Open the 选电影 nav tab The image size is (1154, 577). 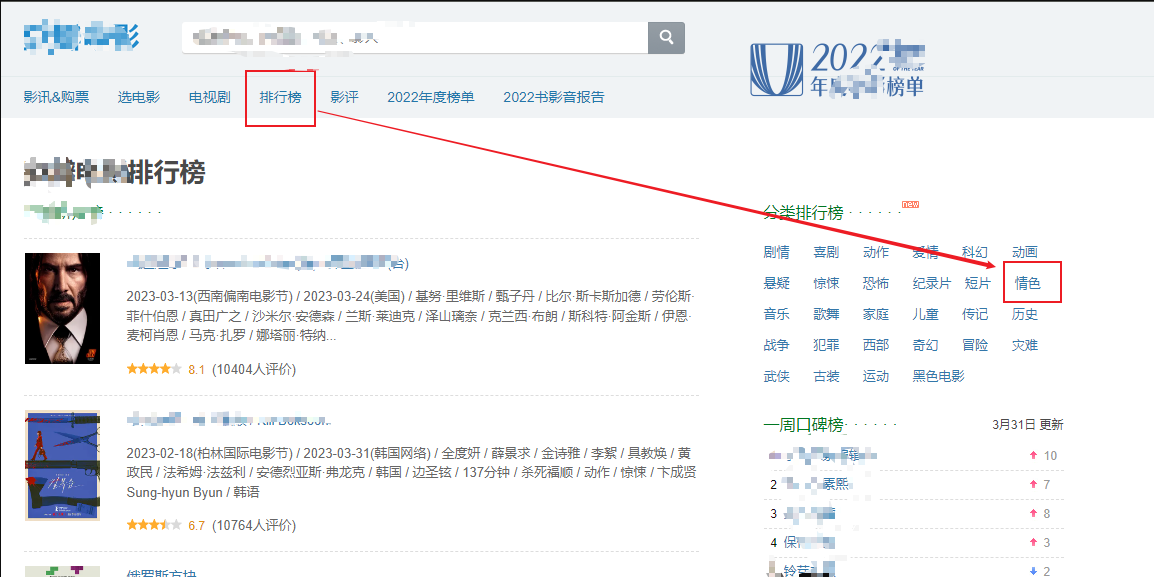138,97
